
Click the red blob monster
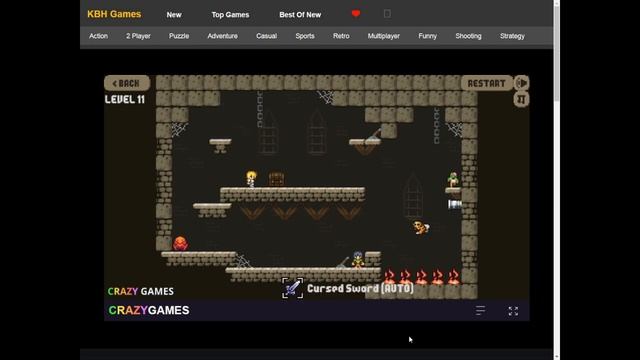coord(180,243)
